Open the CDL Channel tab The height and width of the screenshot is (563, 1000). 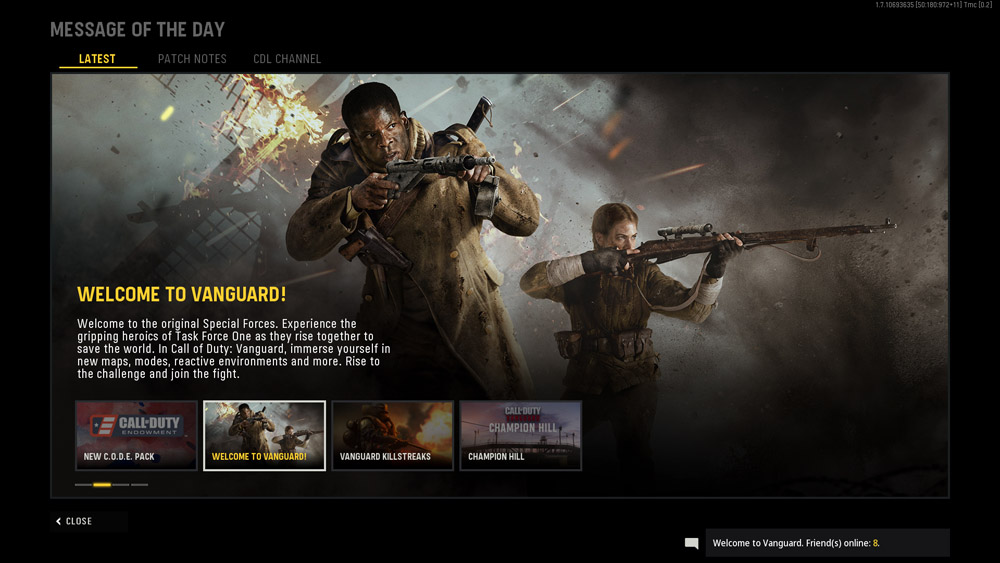click(x=287, y=59)
